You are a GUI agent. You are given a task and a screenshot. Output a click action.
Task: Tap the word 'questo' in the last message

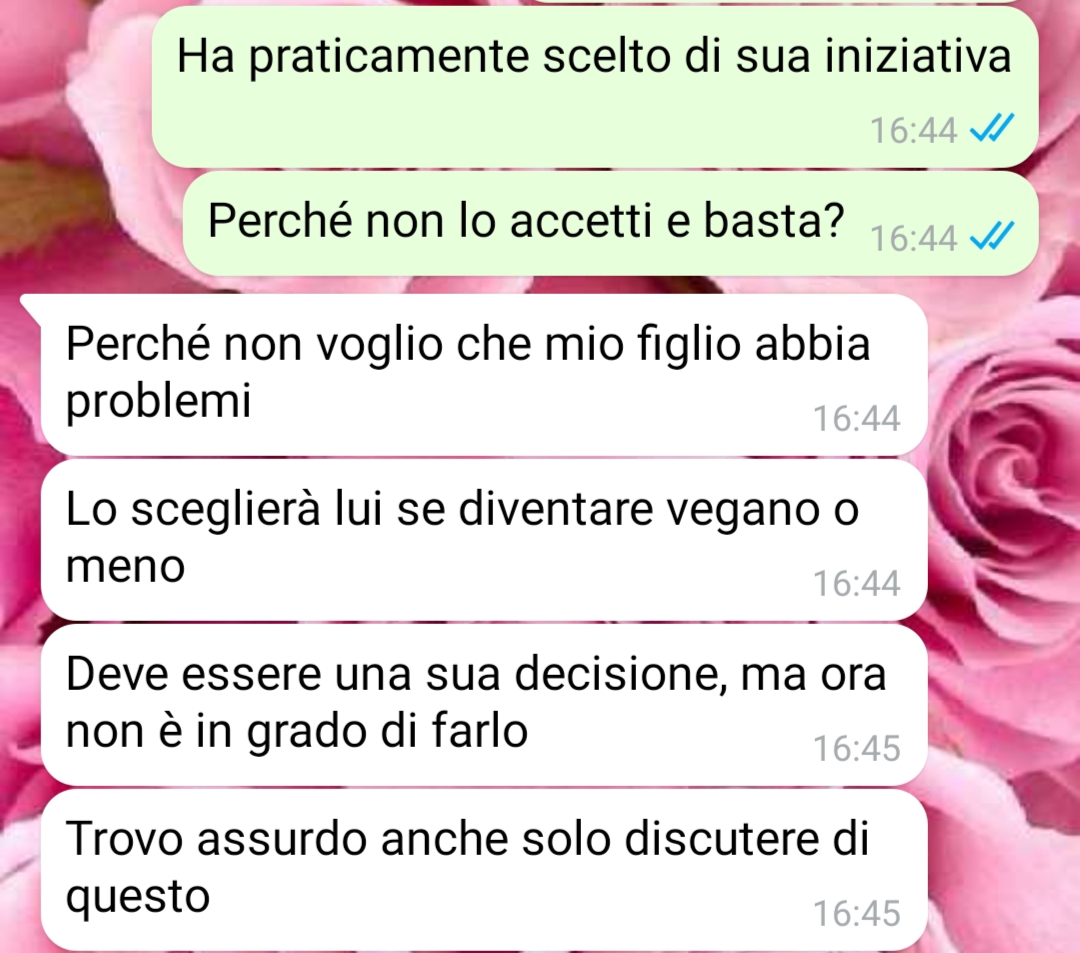(138, 898)
